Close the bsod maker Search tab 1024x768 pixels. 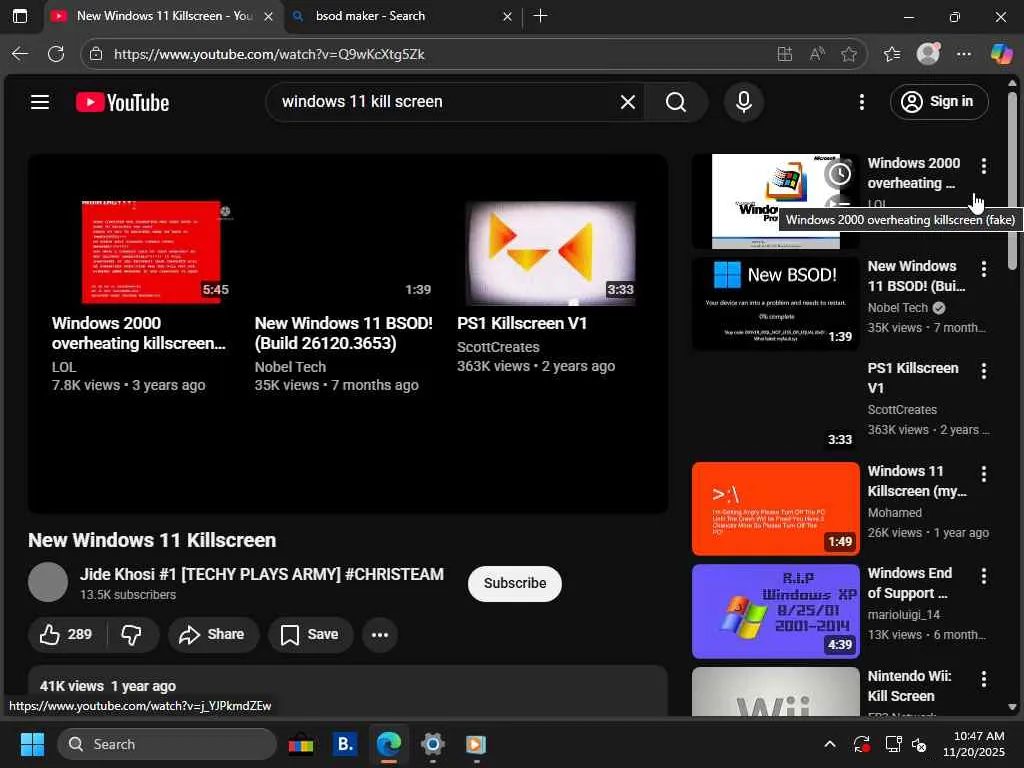(507, 16)
